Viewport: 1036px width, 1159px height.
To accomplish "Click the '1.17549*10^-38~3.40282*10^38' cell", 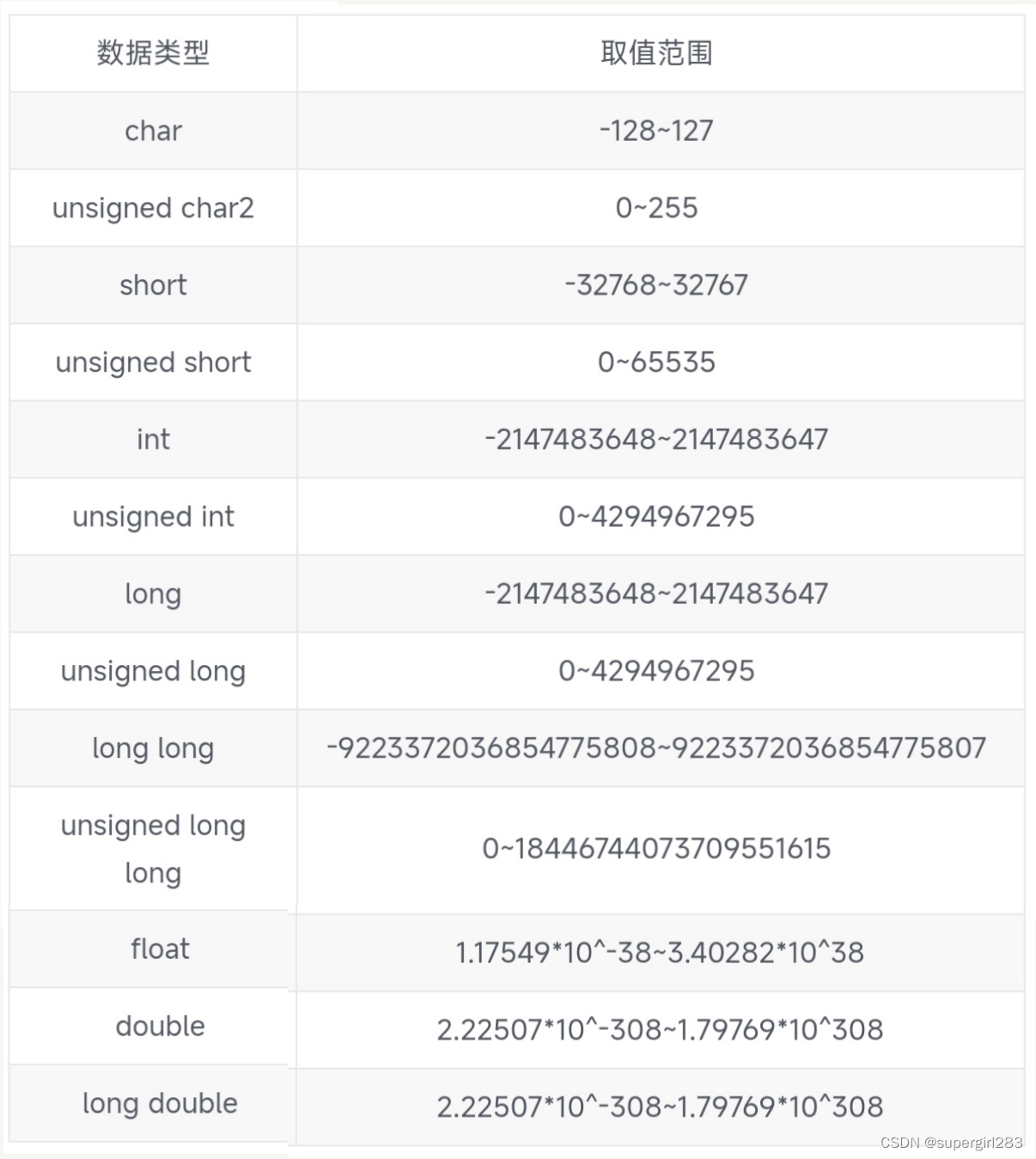I will click(x=659, y=953).
